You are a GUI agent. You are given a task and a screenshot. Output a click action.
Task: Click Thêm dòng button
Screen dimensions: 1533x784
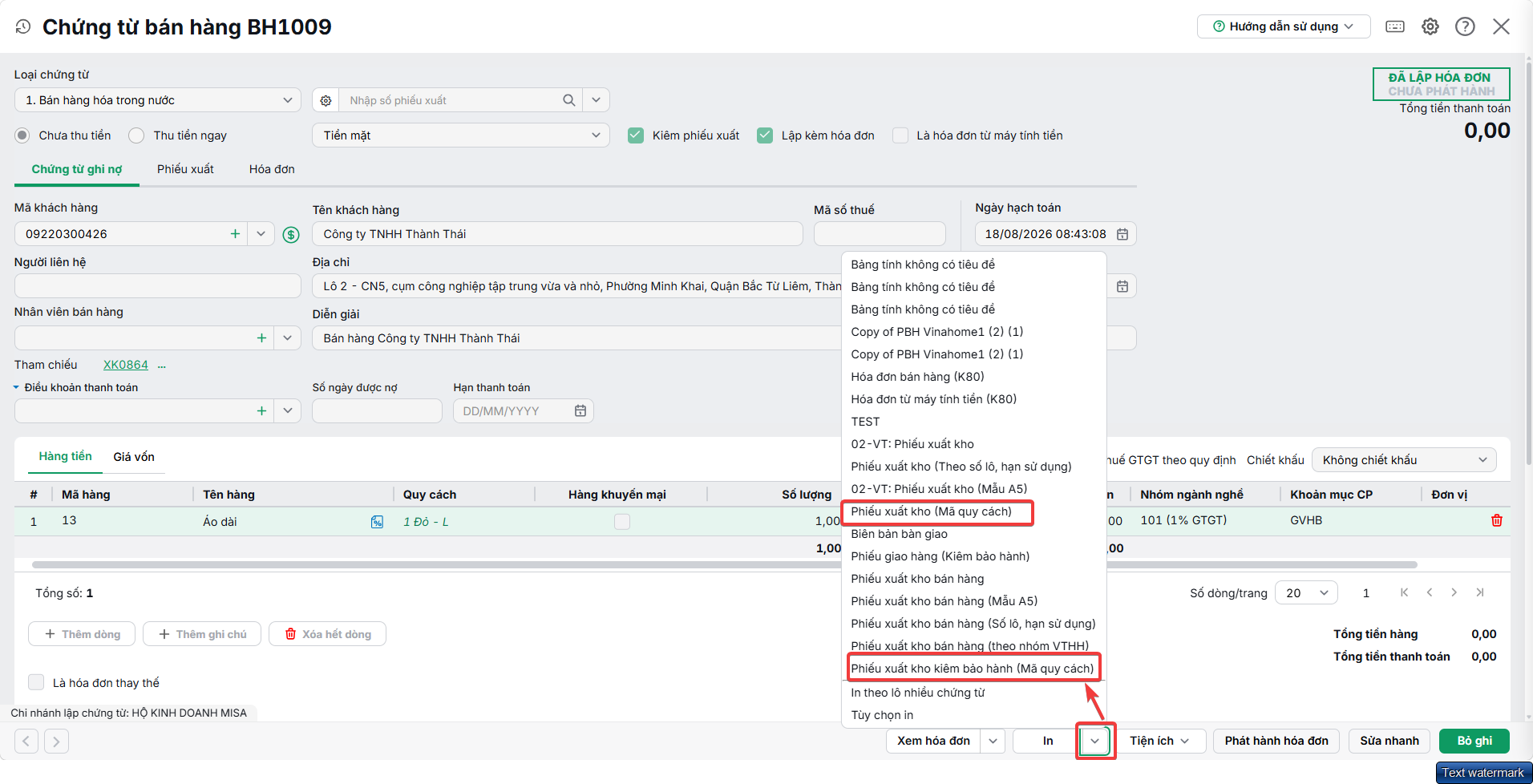click(82, 634)
